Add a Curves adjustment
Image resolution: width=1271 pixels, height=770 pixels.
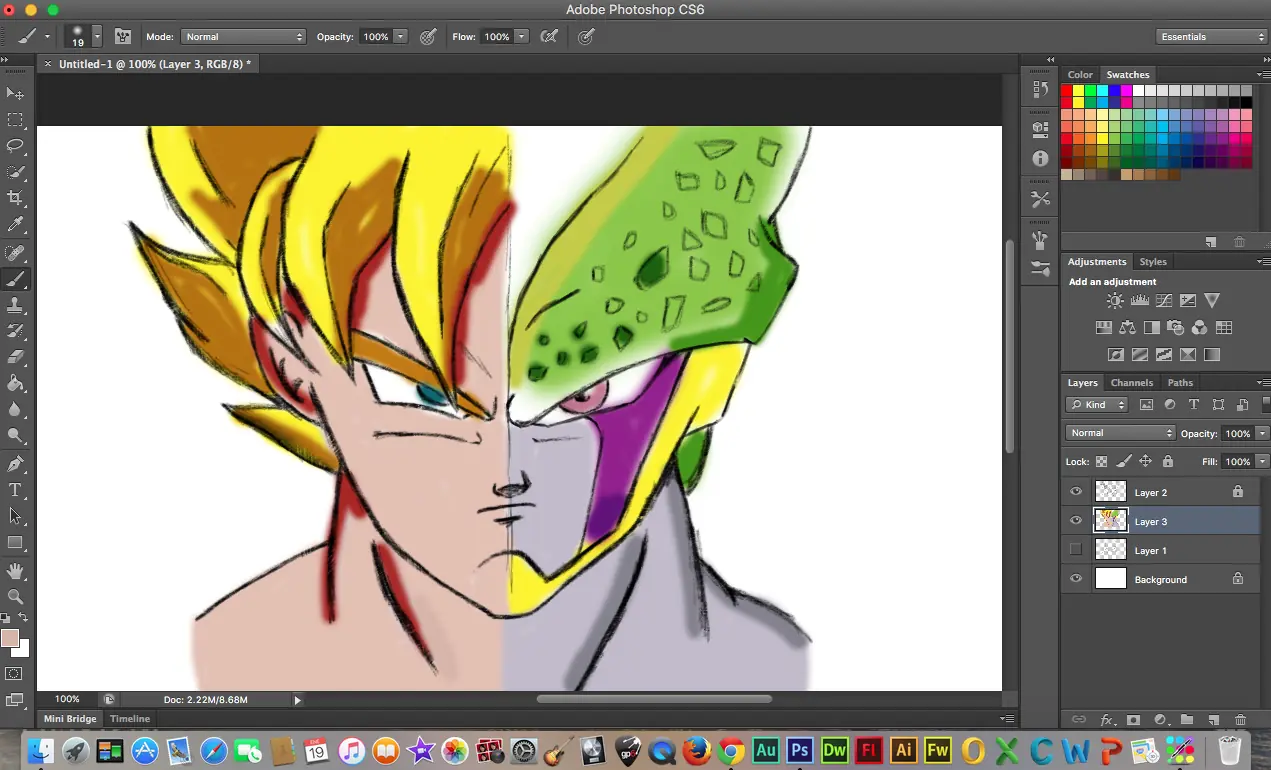click(1163, 300)
